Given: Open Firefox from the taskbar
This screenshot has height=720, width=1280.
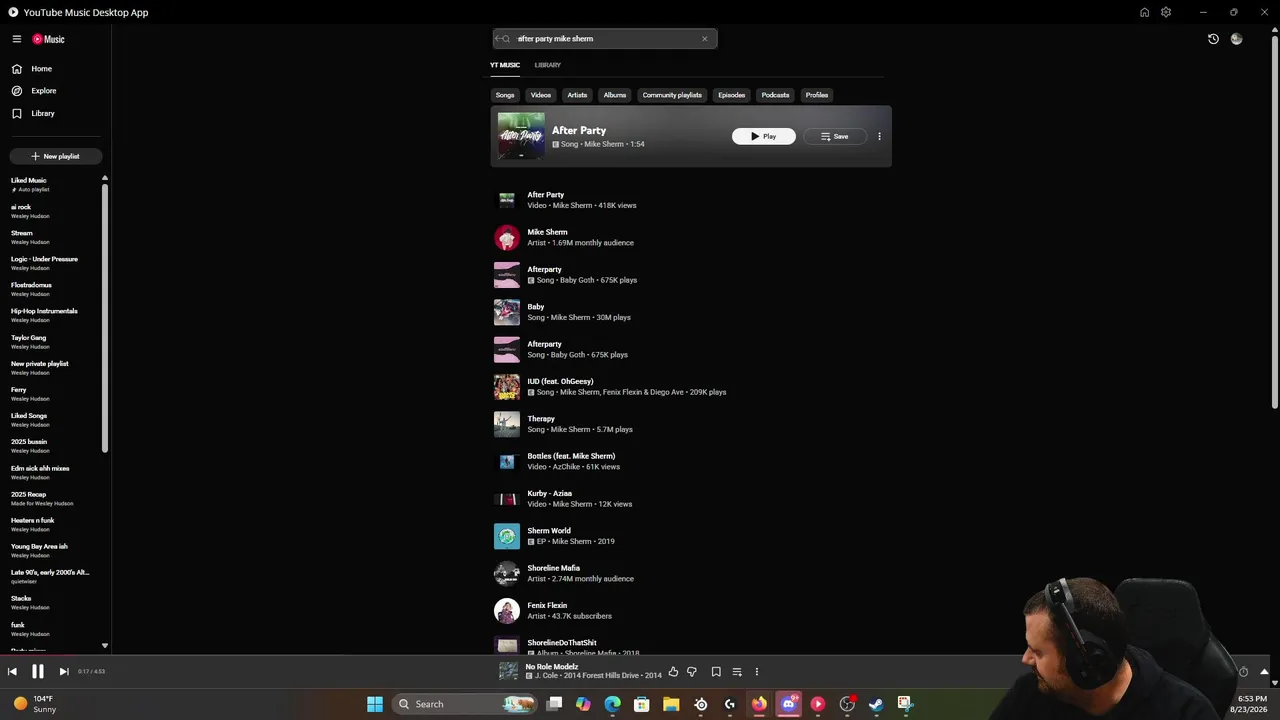Looking at the screenshot, I should [x=759, y=704].
